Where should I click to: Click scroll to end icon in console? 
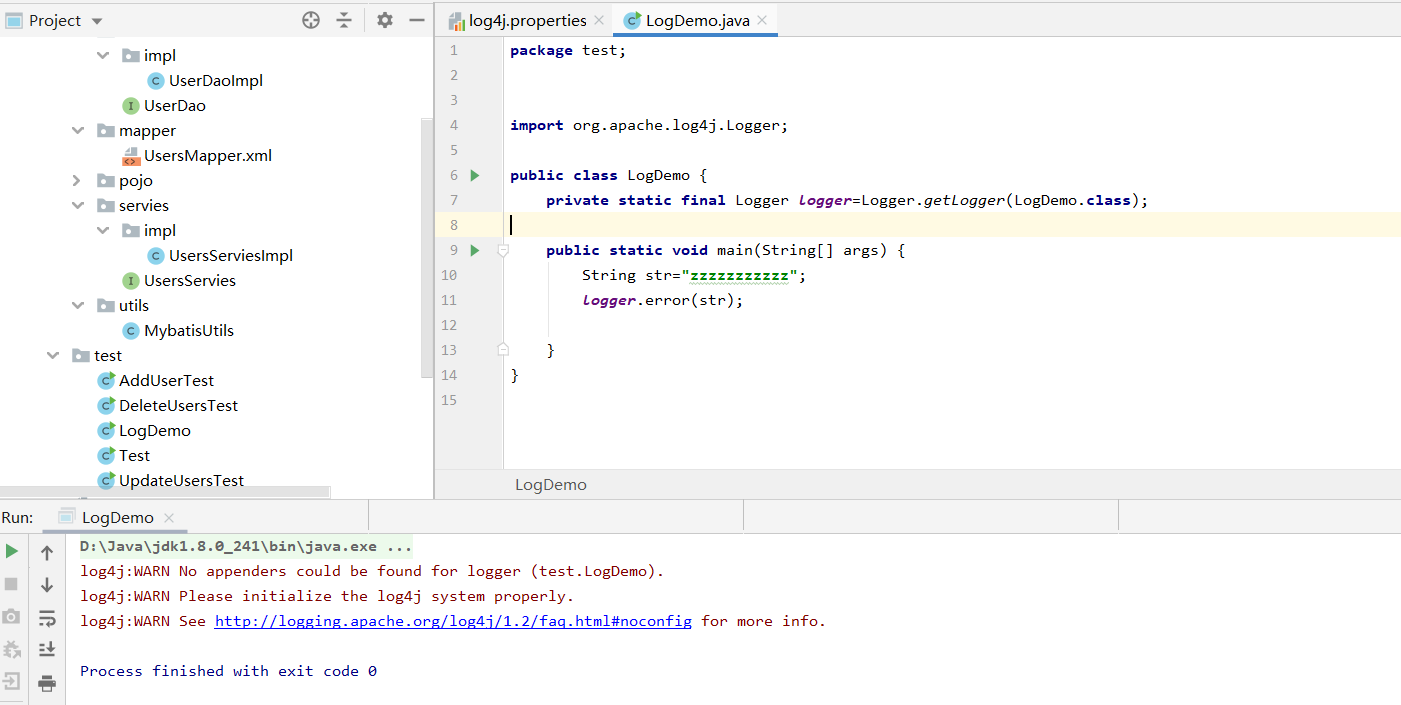point(47,650)
